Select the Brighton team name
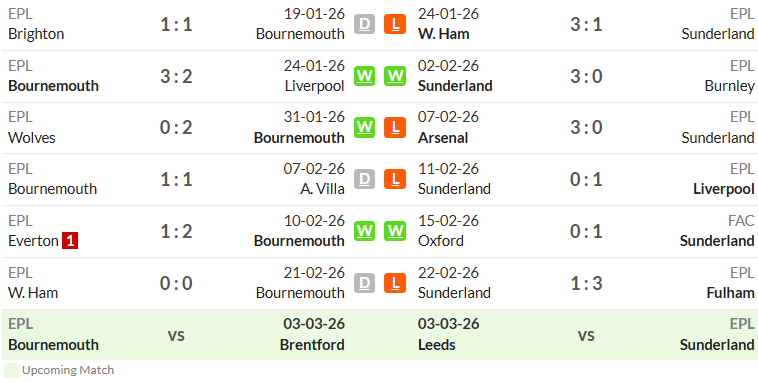Image resolution: width=758 pixels, height=382 pixels. pyautogui.click(x=36, y=34)
